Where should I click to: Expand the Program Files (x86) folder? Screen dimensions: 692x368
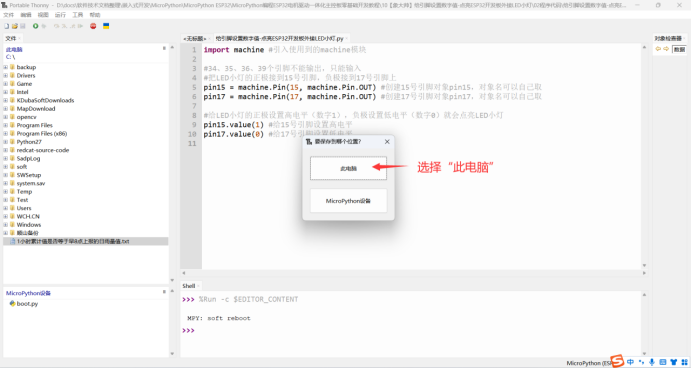[x=6, y=133]
